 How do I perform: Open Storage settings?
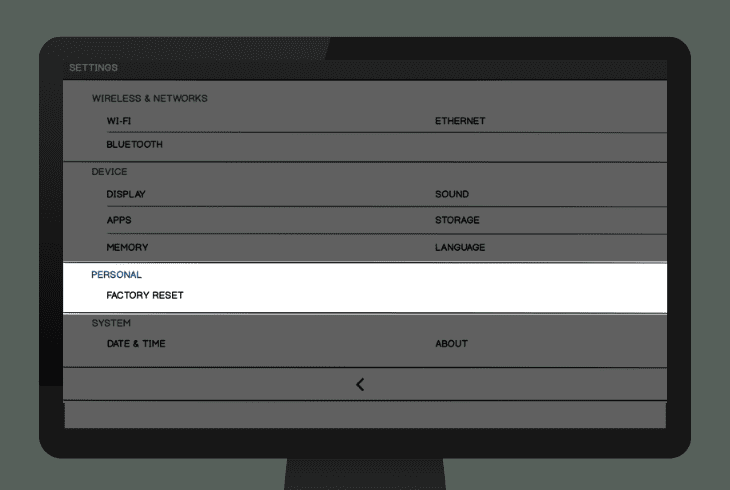457,220
